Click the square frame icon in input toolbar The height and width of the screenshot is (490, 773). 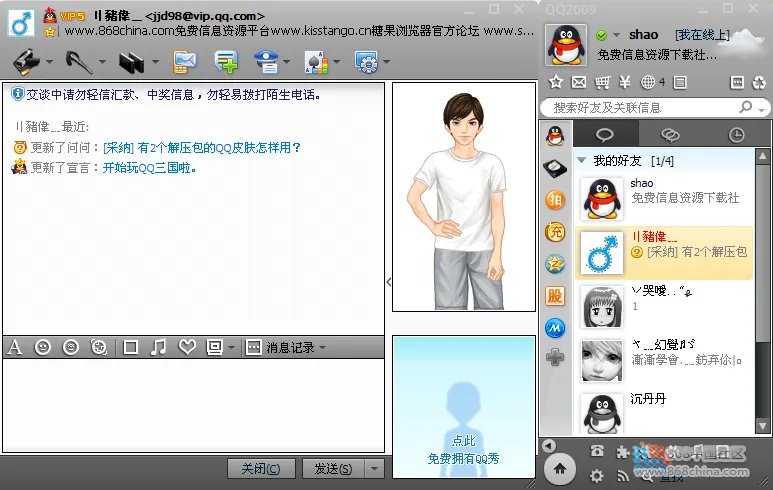point(131,348)
